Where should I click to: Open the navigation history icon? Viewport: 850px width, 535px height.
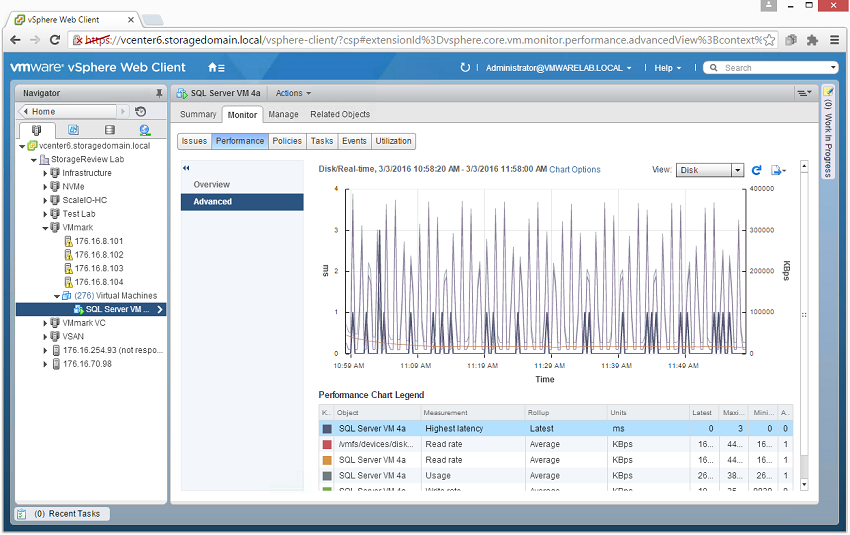pos(140,112)
